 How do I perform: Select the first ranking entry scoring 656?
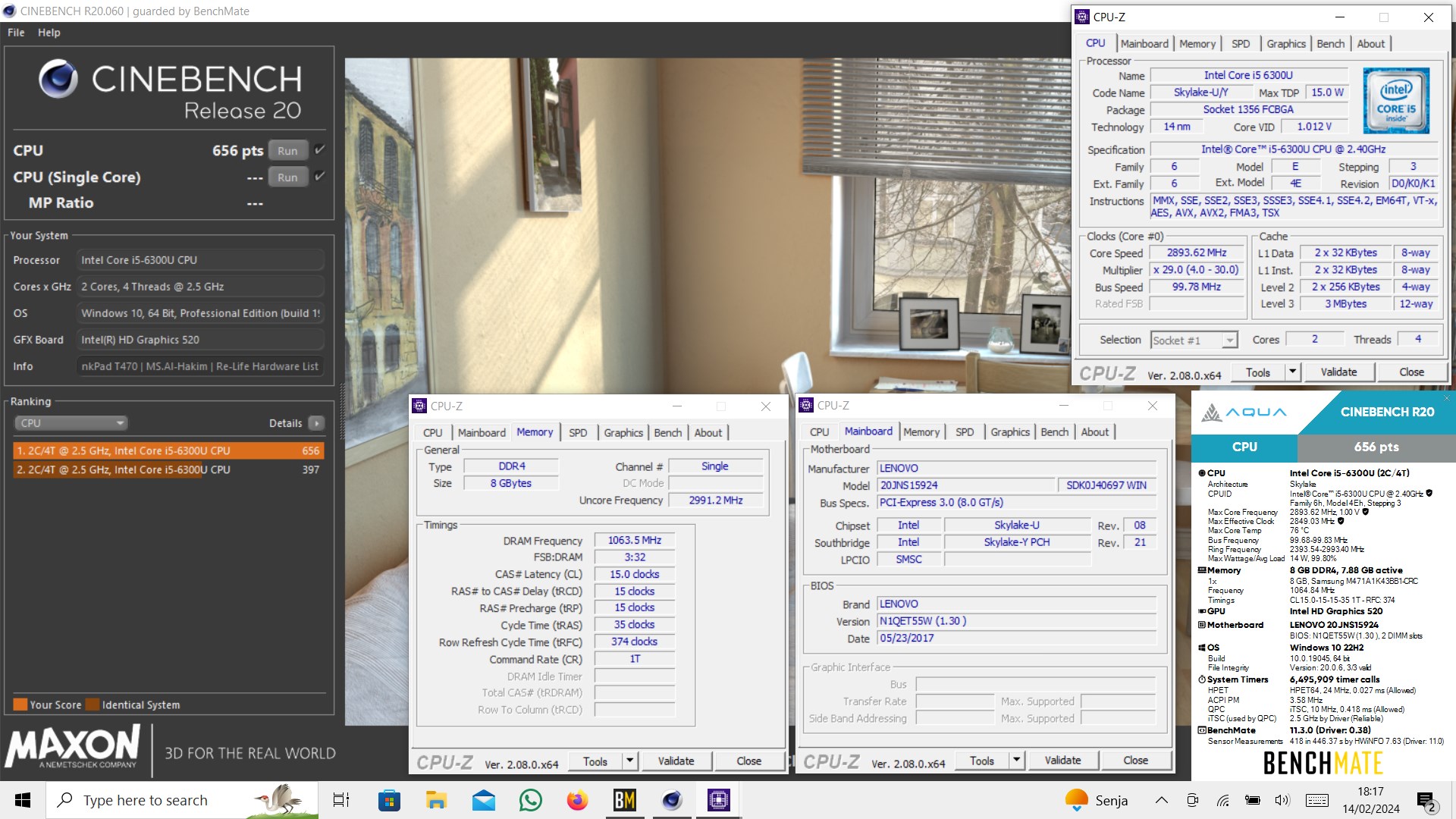[168, 450]
